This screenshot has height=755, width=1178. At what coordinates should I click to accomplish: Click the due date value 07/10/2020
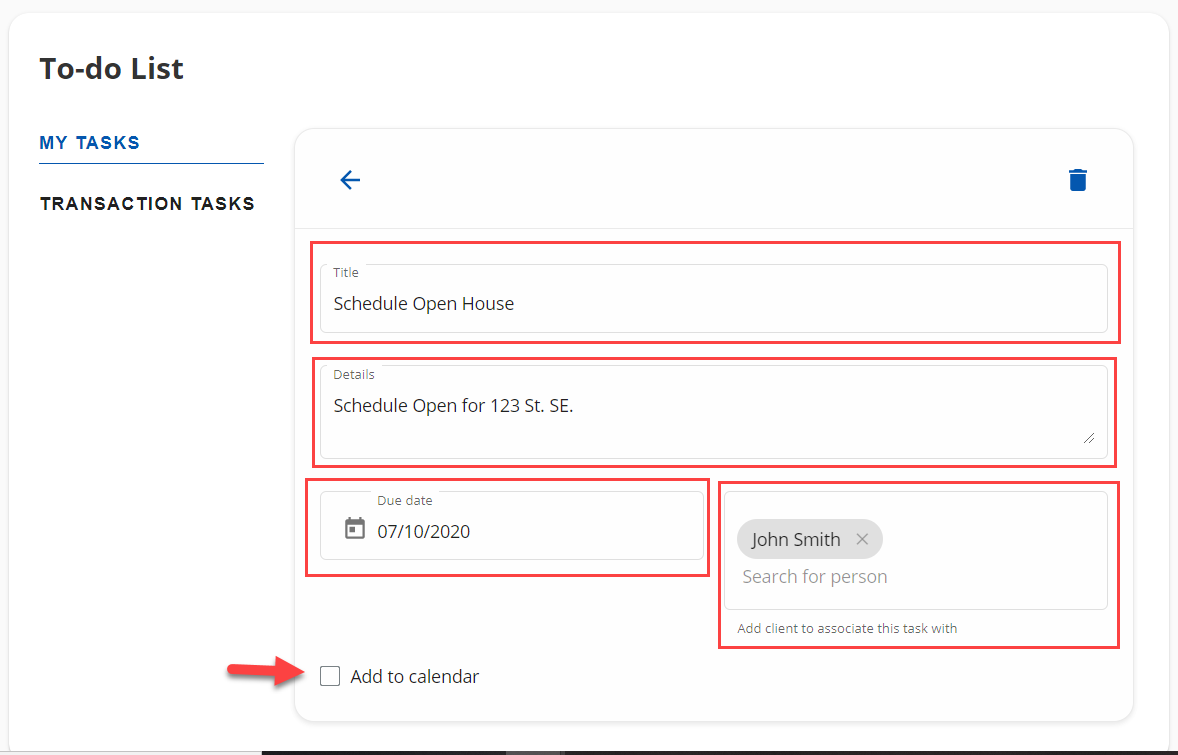click(x=423, y=532)
